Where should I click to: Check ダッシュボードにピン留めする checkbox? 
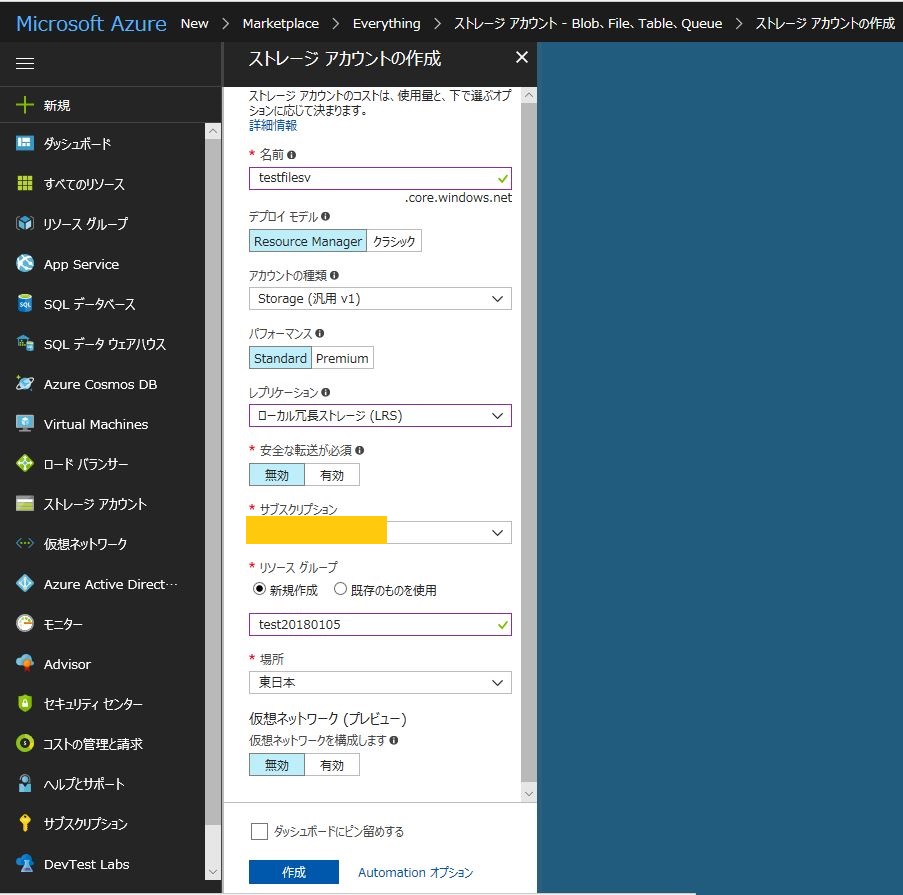[259, 831]
